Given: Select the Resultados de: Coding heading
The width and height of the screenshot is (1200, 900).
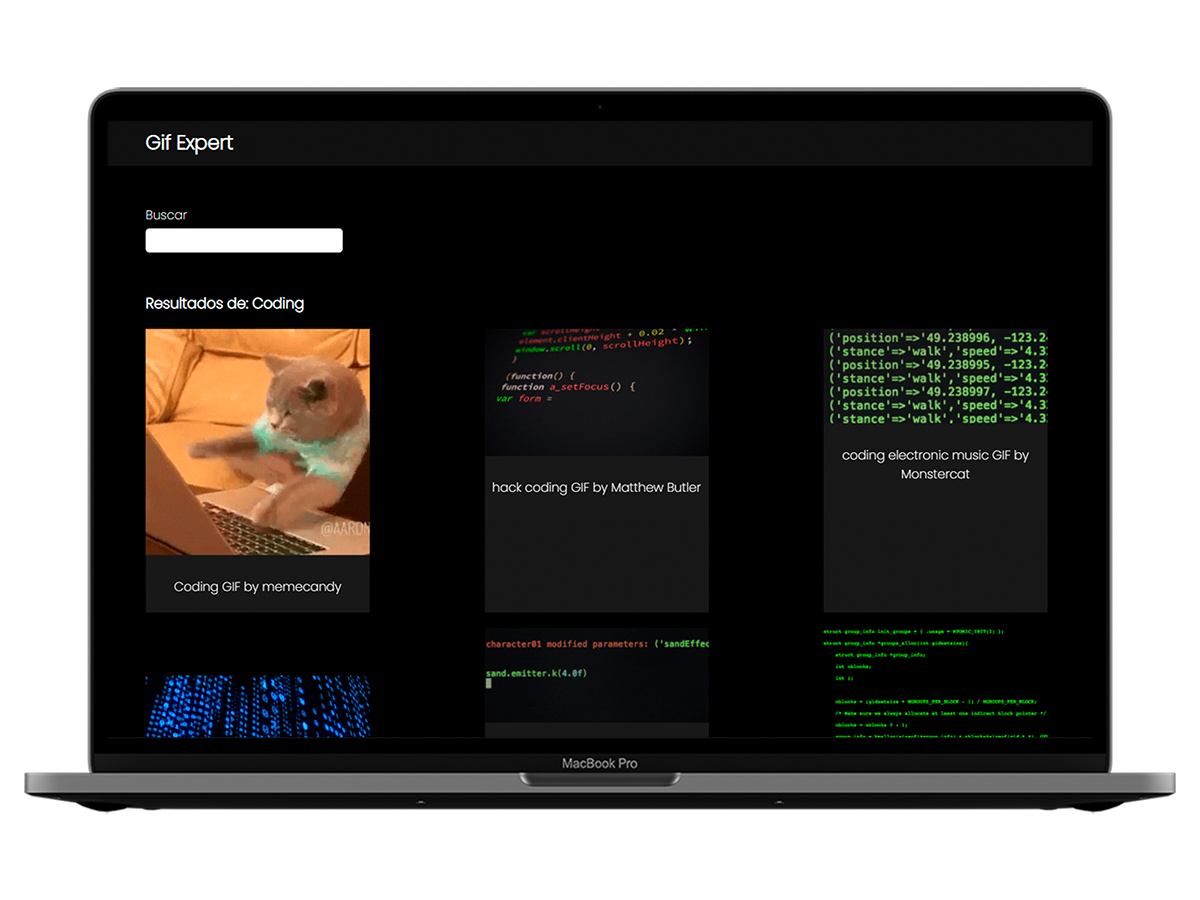Looking at the screenshot, I should pyautogui.click(x=225, y=303).
